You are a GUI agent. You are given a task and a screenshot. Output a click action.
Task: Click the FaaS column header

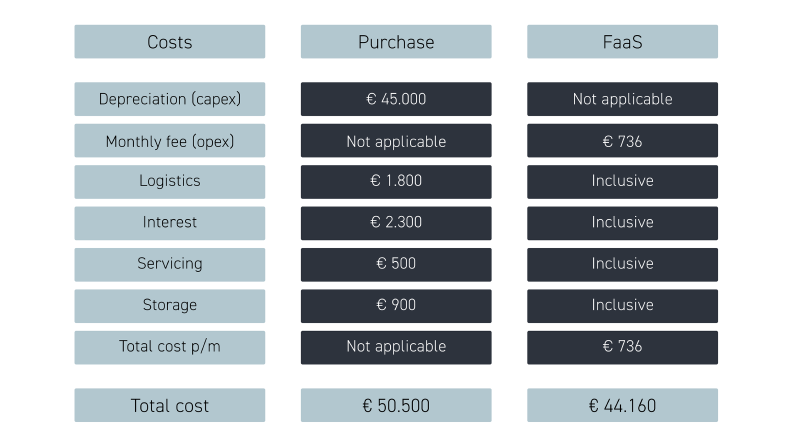[622, 42]
